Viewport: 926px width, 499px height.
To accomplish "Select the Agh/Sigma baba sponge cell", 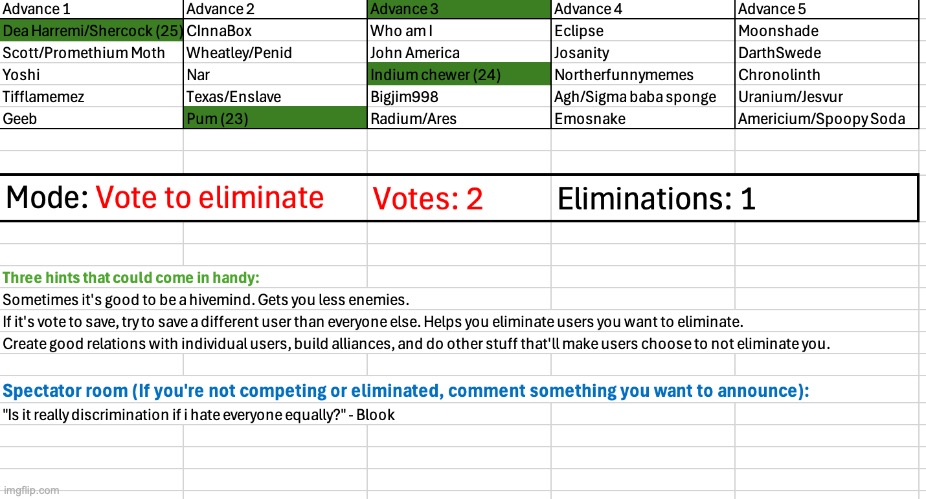I will coord(643,97).
